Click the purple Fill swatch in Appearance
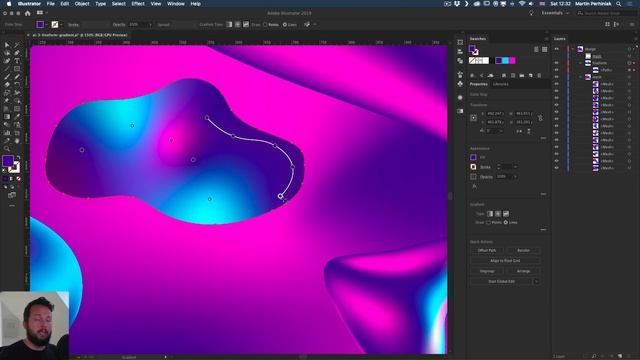The image size is (640, 360). pyautogui.click(x=473, y=157)
